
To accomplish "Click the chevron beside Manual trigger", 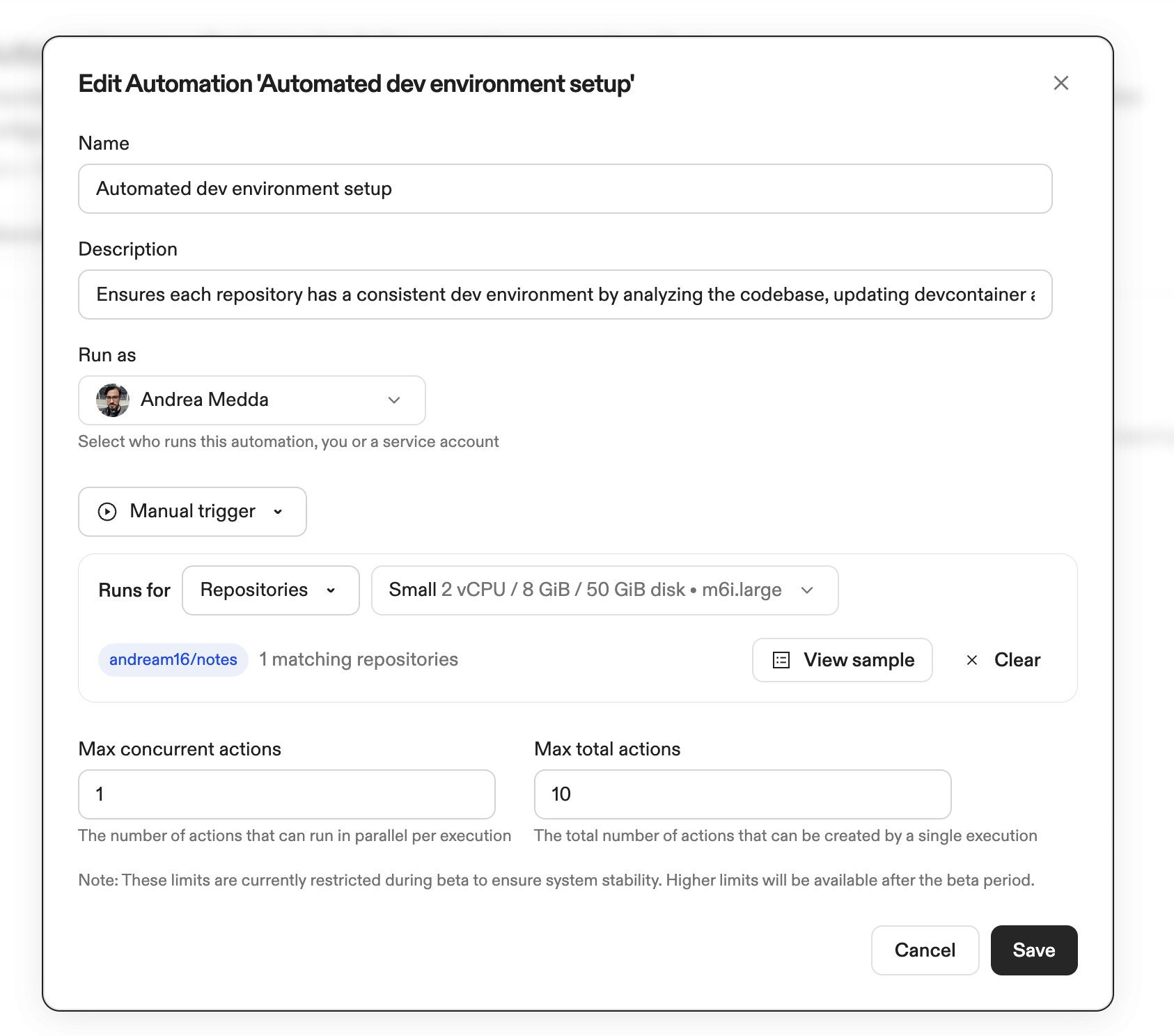I will coord(278,512).
